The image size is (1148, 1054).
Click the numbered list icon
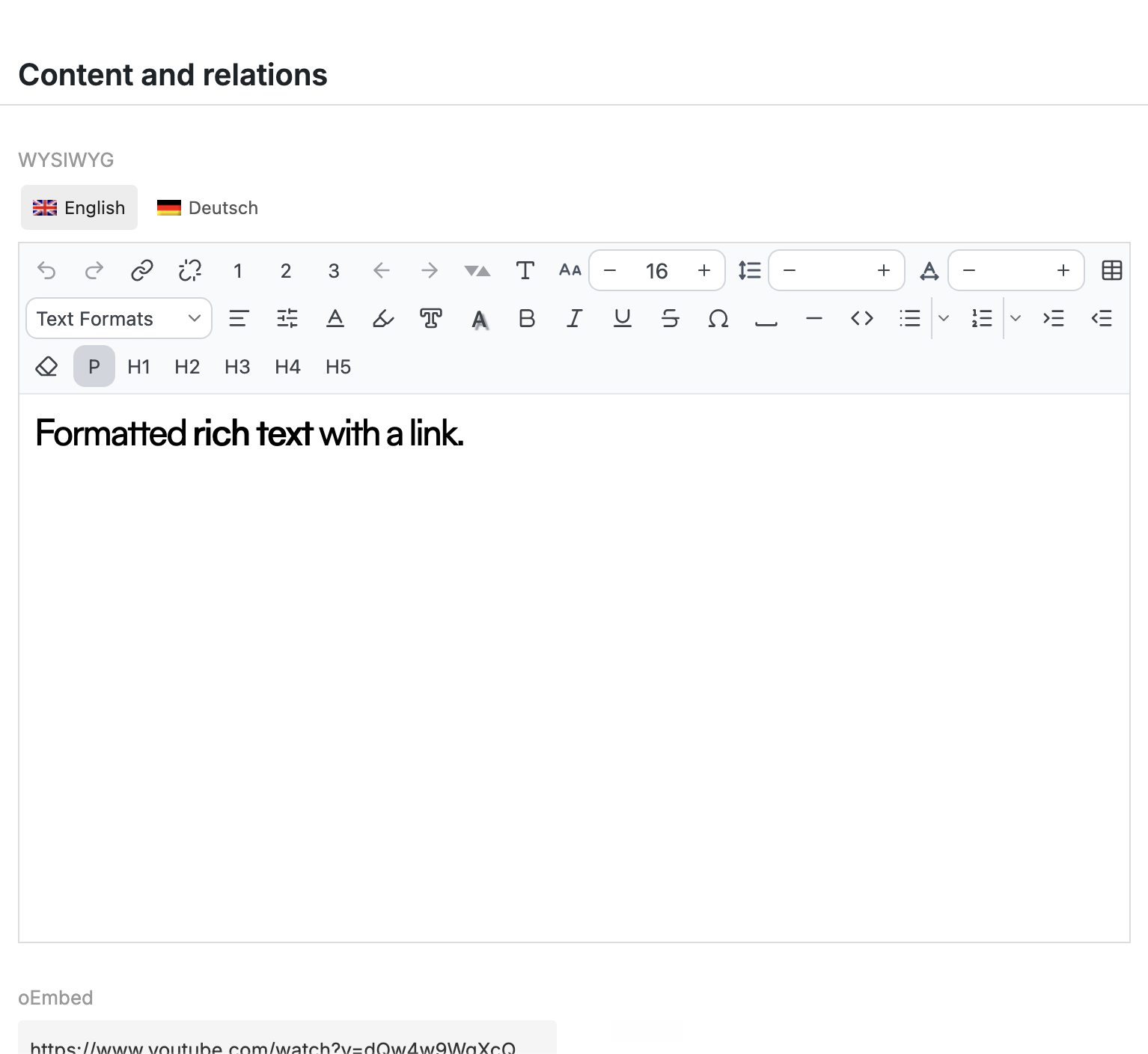pos(982,318)
